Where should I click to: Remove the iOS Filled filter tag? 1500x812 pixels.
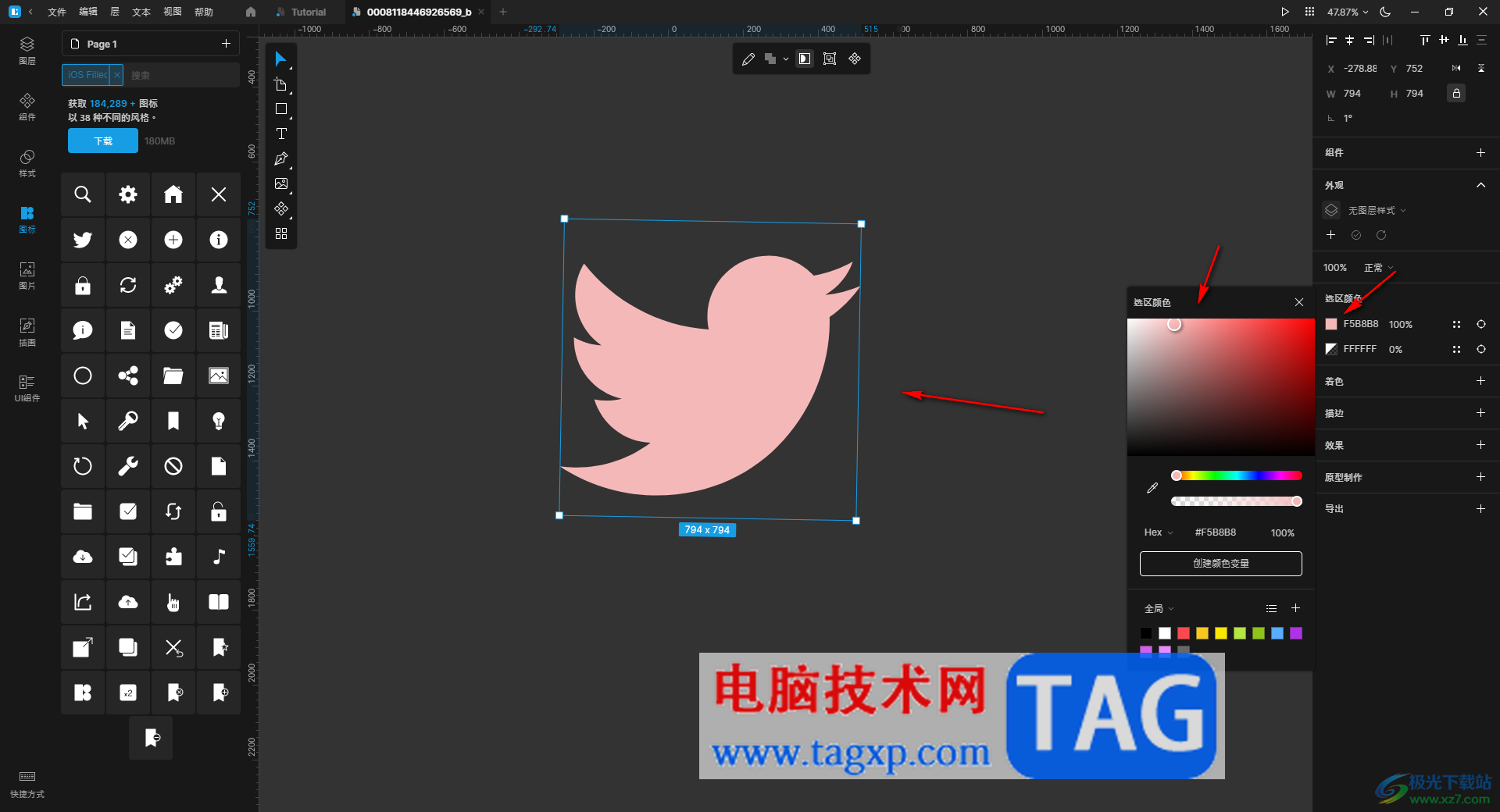coord(116,75)
